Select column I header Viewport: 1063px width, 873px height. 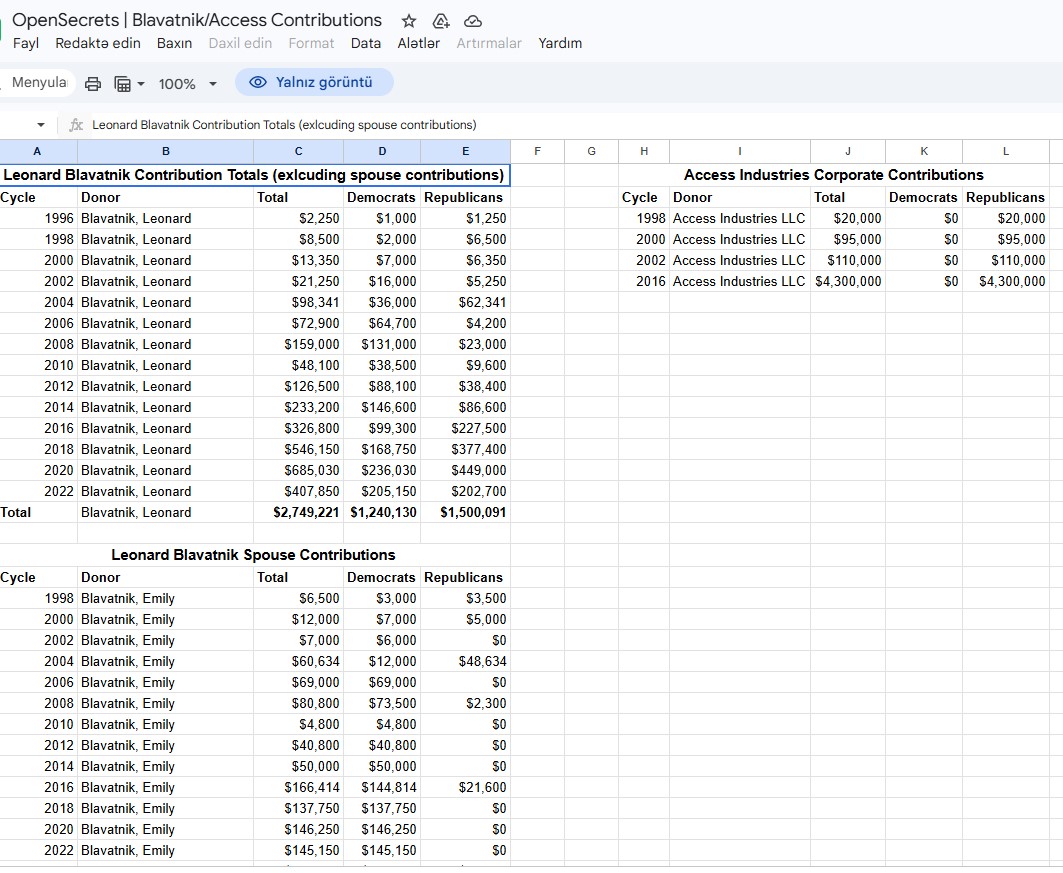pos(740,151)
